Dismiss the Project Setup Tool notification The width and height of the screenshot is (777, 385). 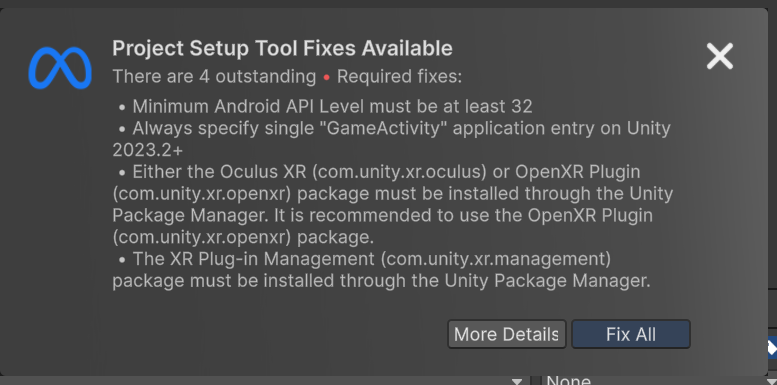(720, 55)
